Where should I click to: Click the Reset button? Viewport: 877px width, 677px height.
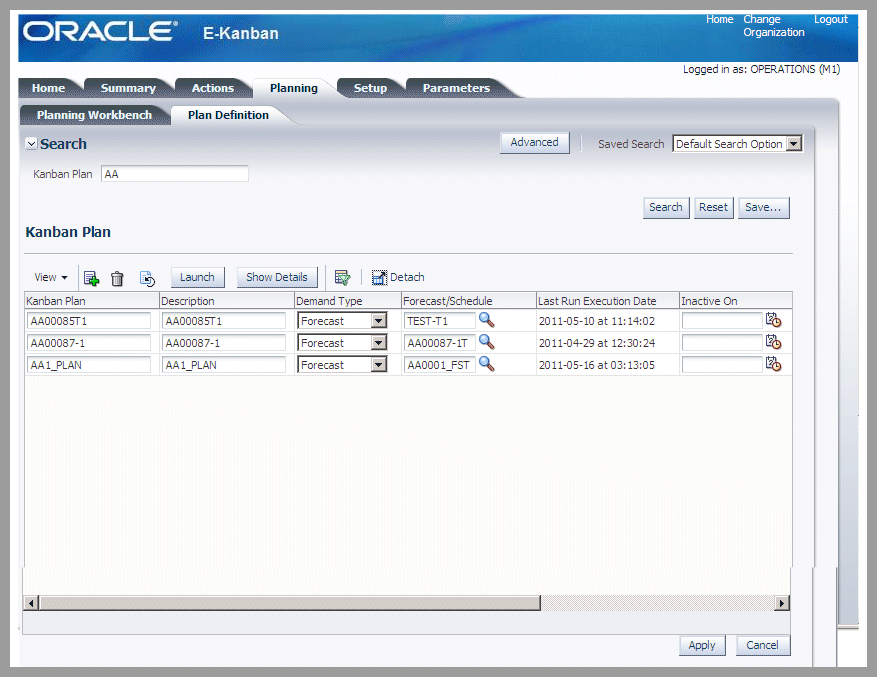pyautogui.click(x=713, y=208)
